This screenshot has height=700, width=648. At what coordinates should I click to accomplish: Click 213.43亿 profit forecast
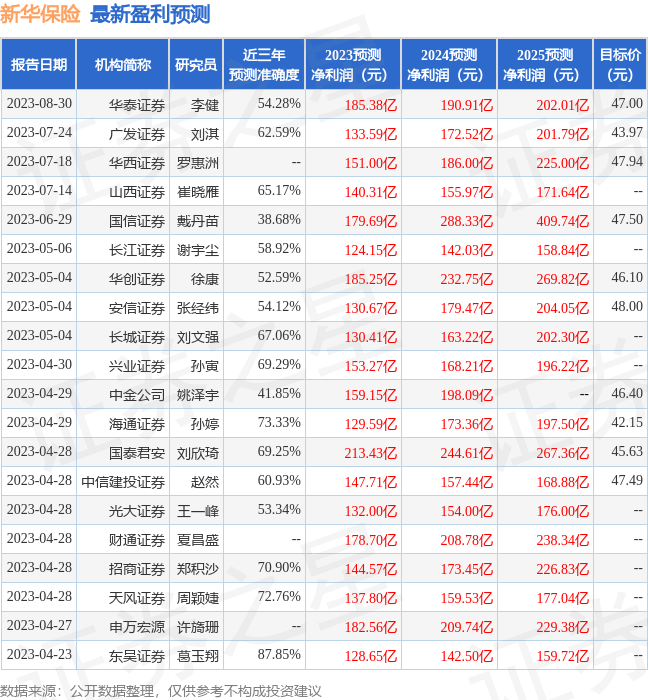(370, 454)
